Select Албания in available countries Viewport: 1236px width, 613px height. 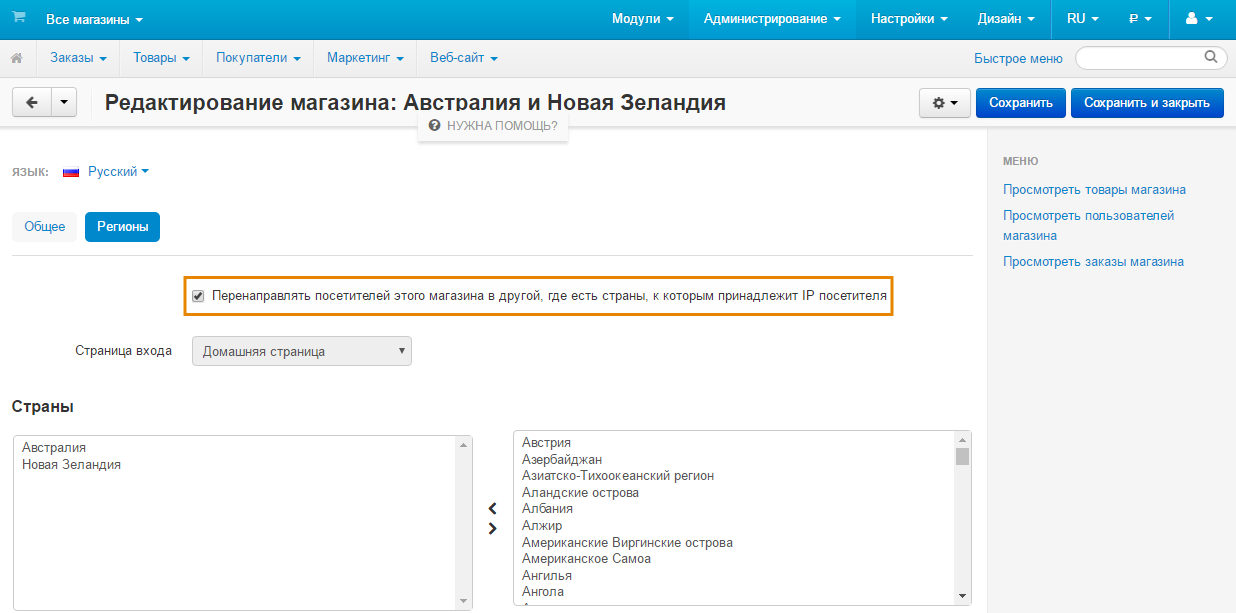click(x=547, y=508)
